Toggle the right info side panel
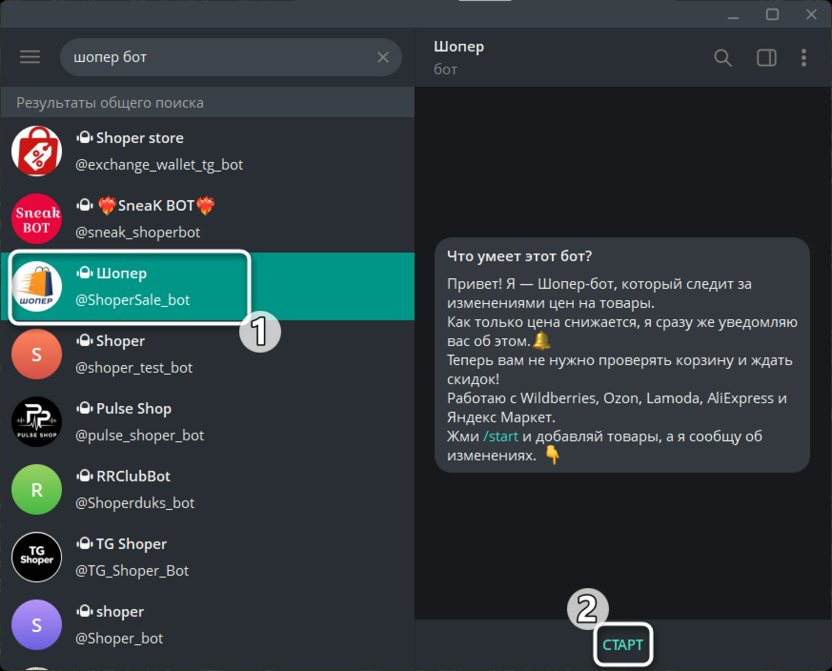 click(766, 57)
